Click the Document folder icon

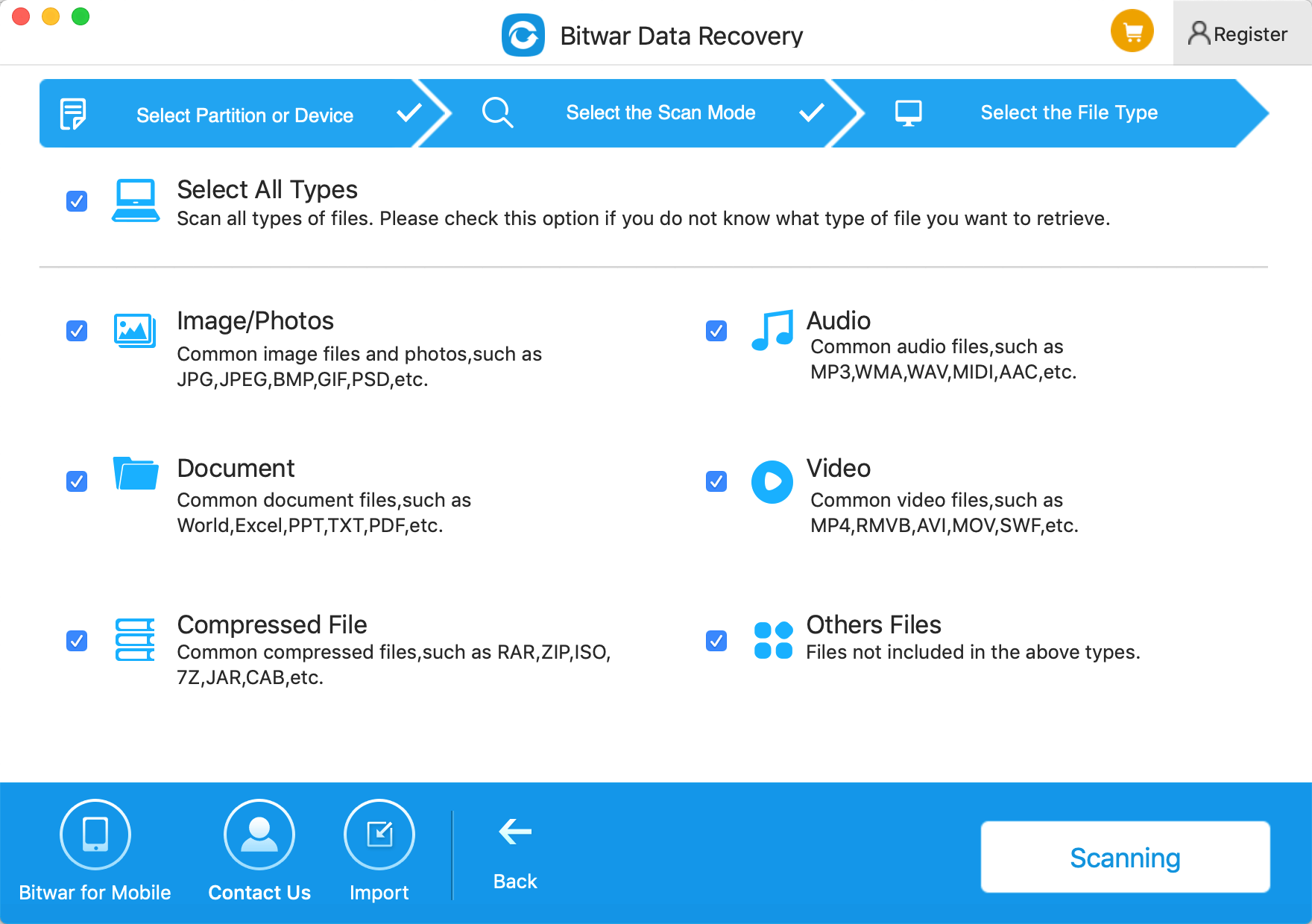[x=135, y=473]
